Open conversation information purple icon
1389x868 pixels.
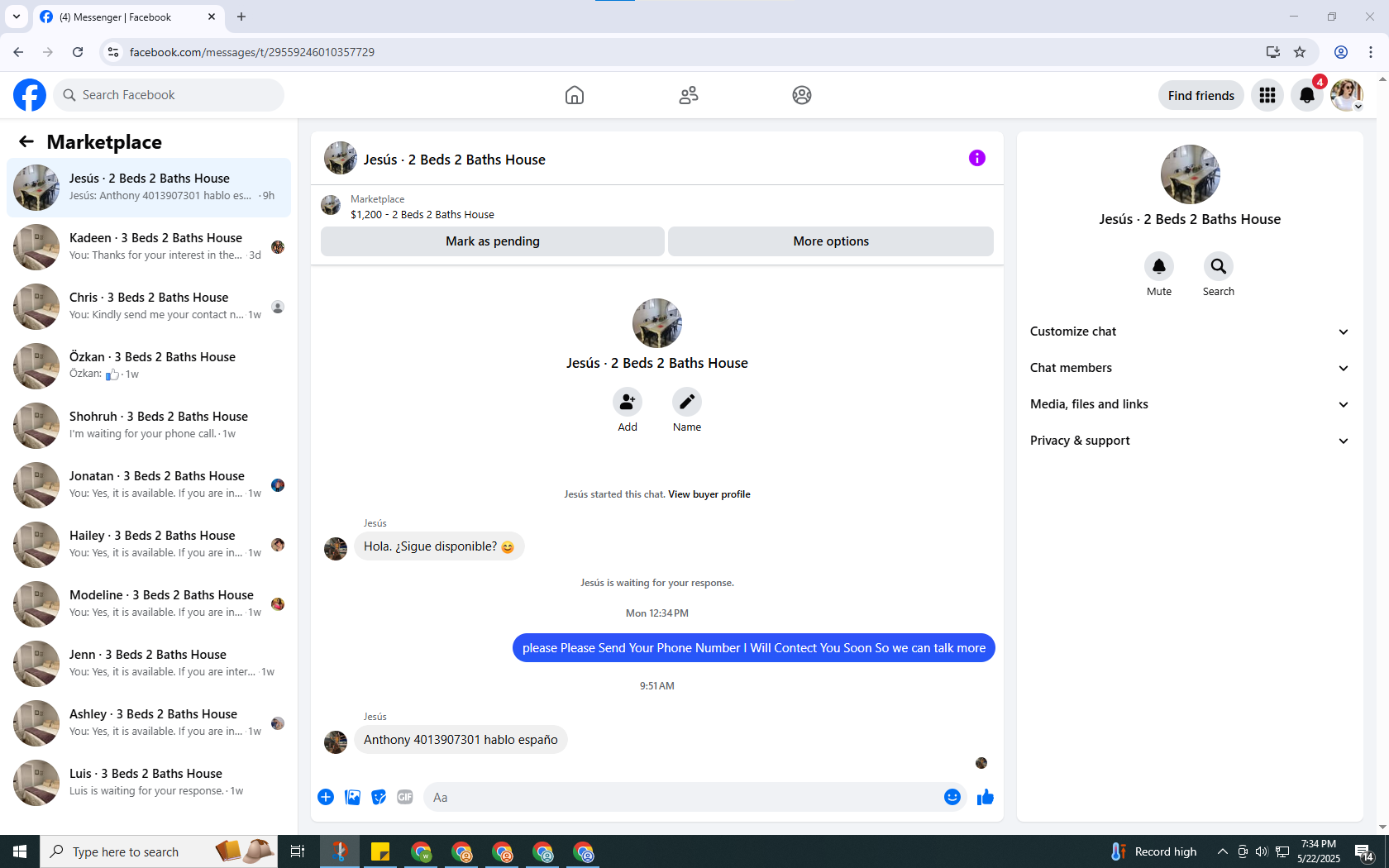(977, 158)
